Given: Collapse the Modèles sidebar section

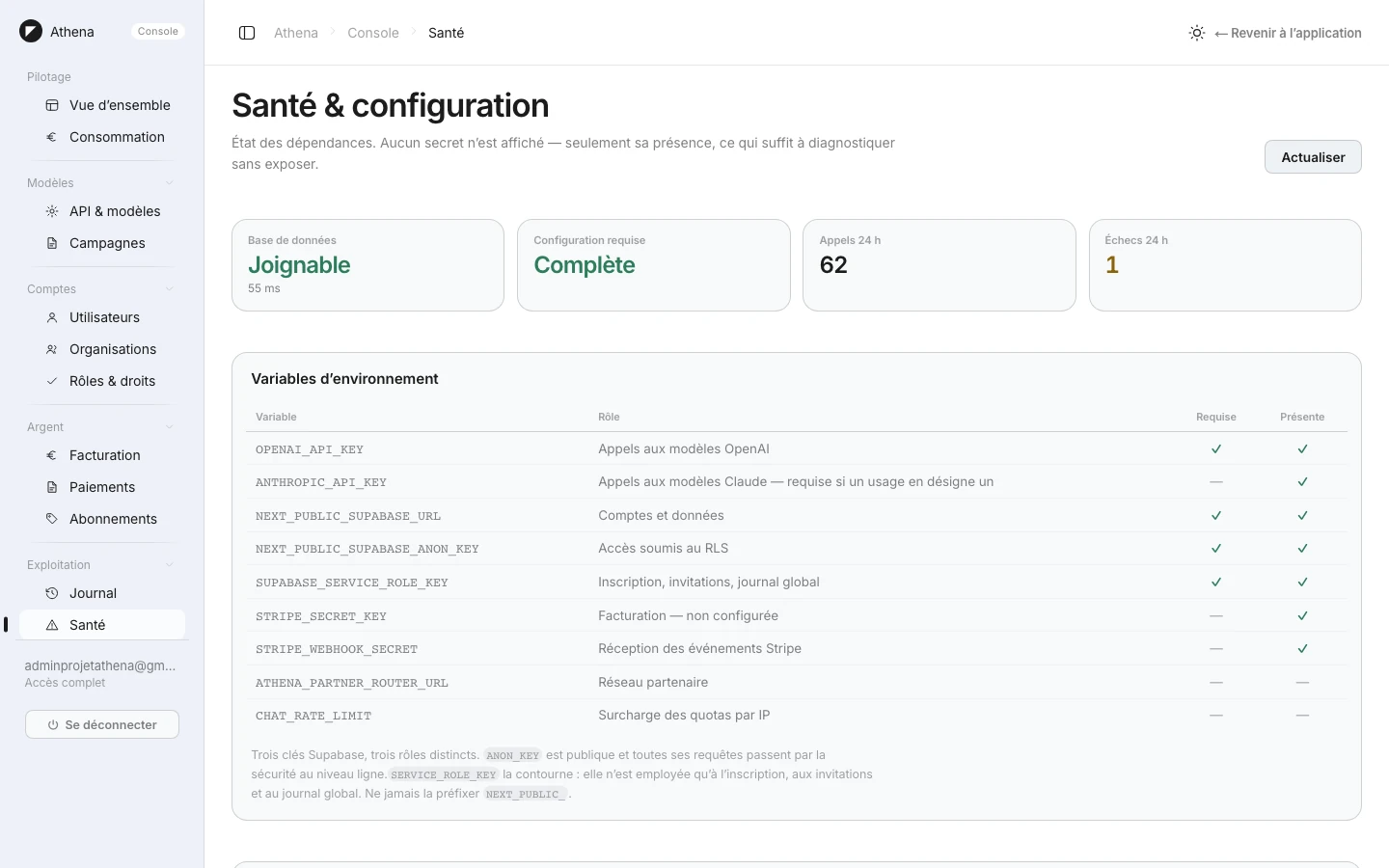Looking at the screenshot, I should 170,183.
